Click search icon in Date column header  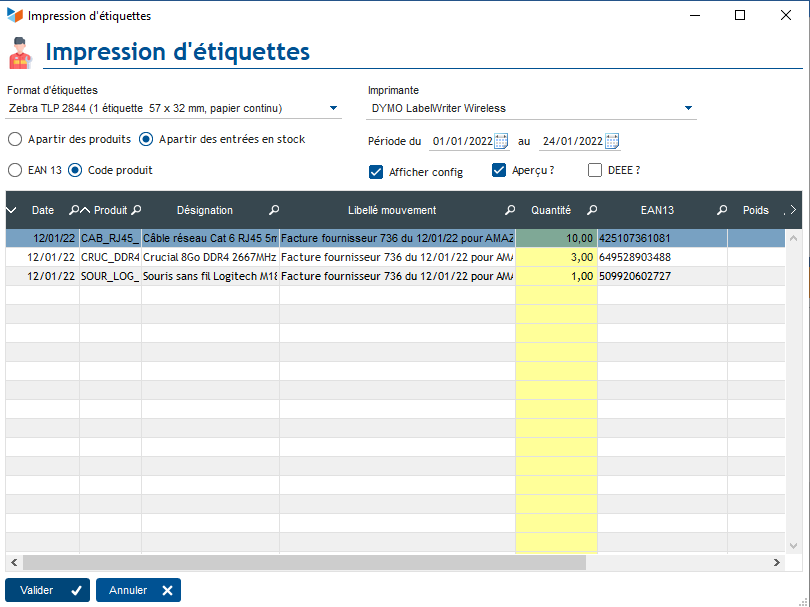73,211
